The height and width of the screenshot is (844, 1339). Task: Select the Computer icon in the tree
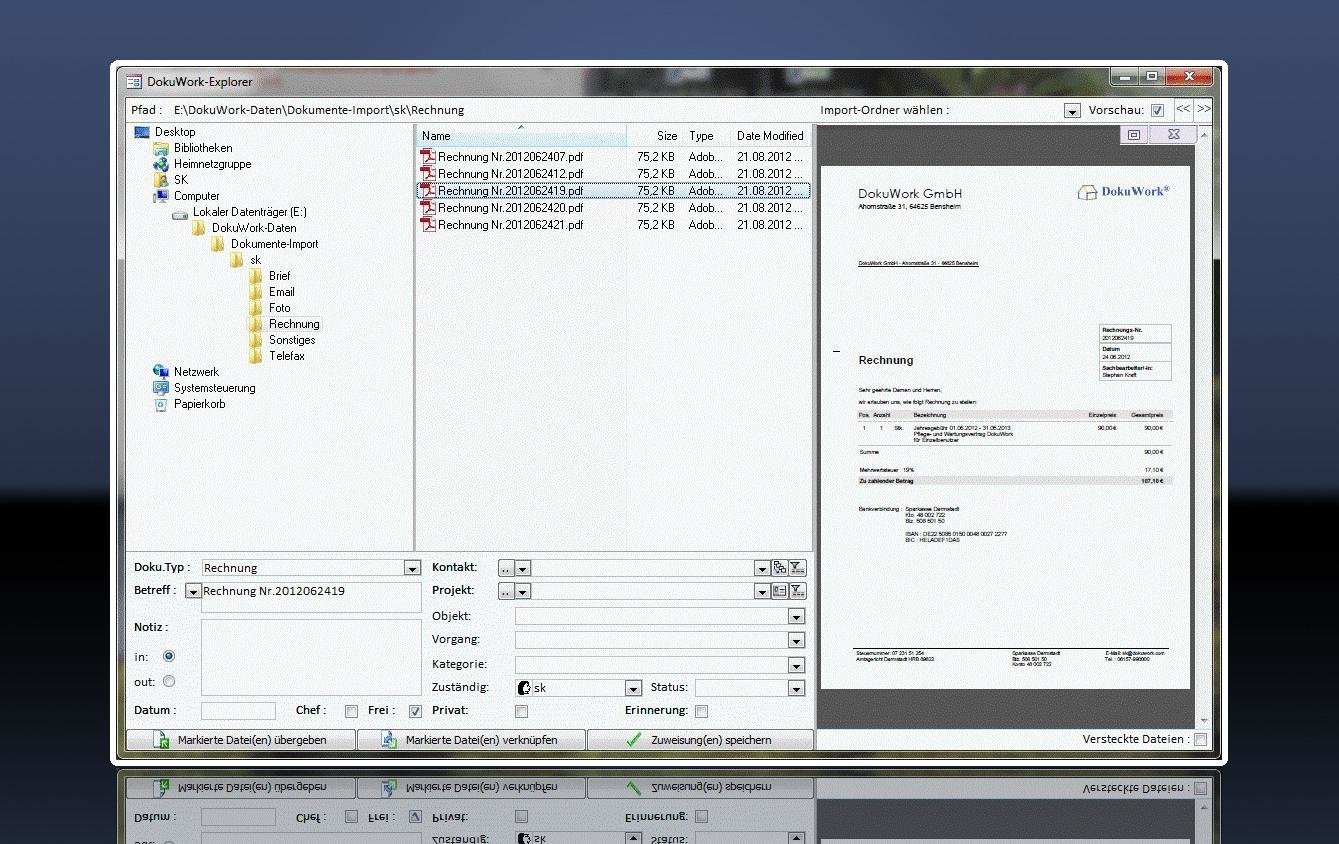point(161,196)
